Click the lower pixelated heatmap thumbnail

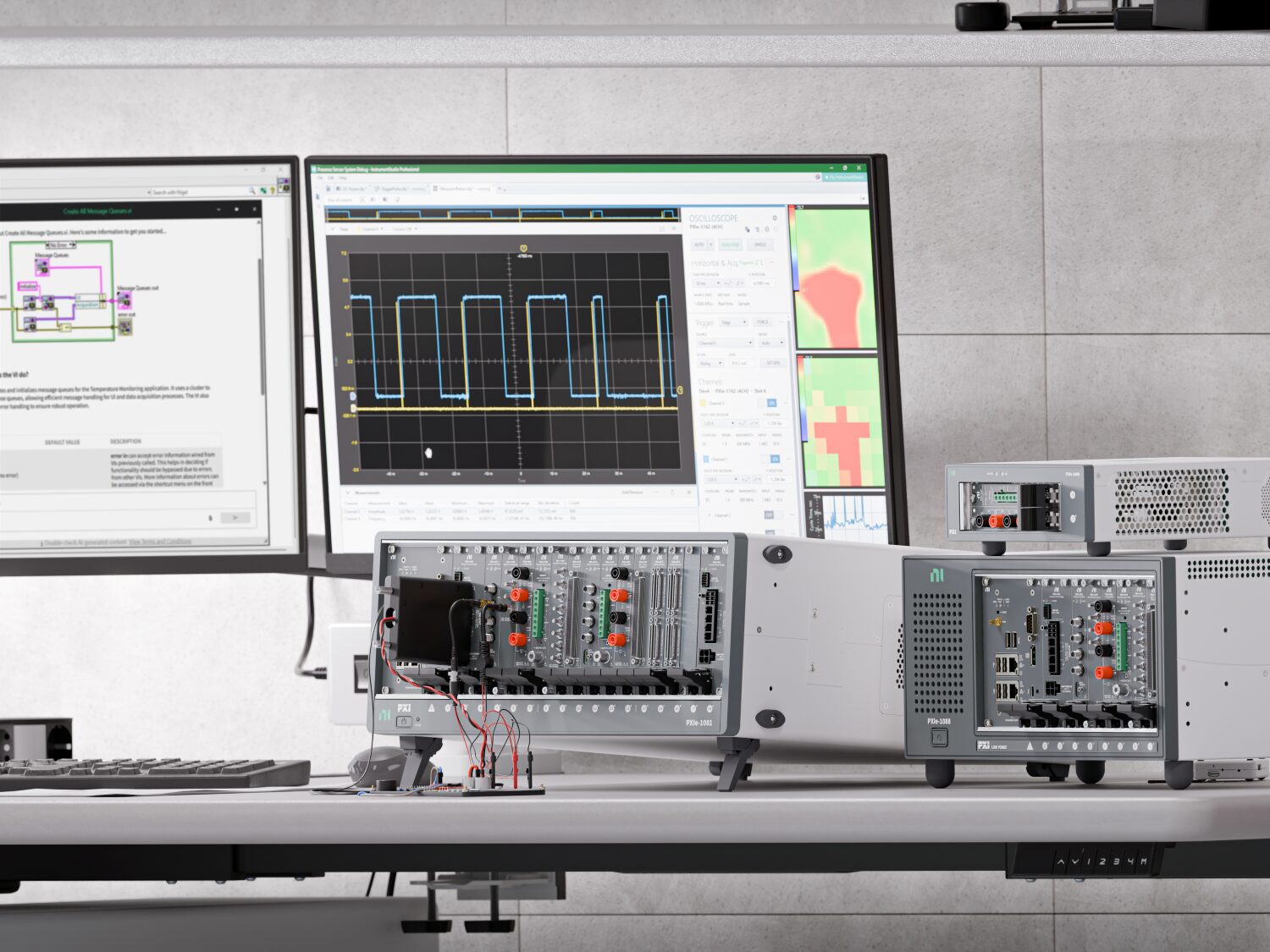tap(840, 421)
